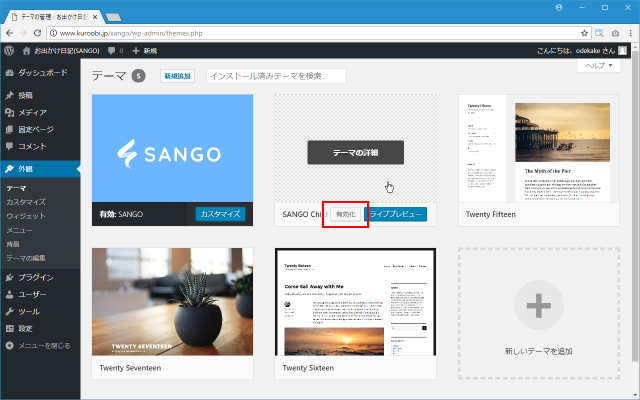Viewport: 640px width, 400px height.
Task: Click the site info icon in address bar
Action: (x=53, y=33)
